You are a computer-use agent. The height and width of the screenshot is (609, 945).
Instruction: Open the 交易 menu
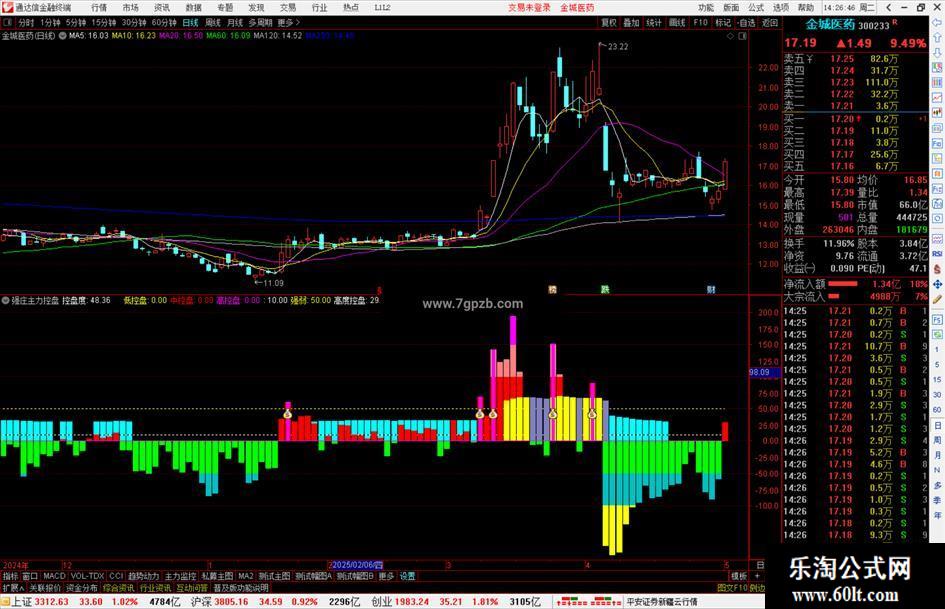287,8
